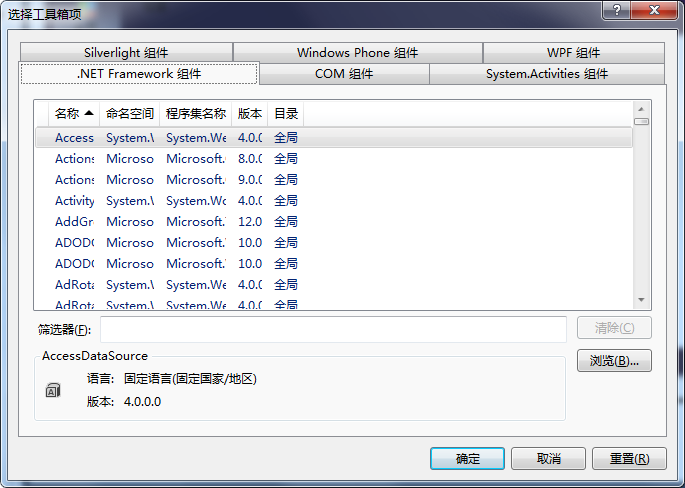Screen dimensions: 685x488
Task: Sort by the 名称 column header
Action: (x=74, y=114)
